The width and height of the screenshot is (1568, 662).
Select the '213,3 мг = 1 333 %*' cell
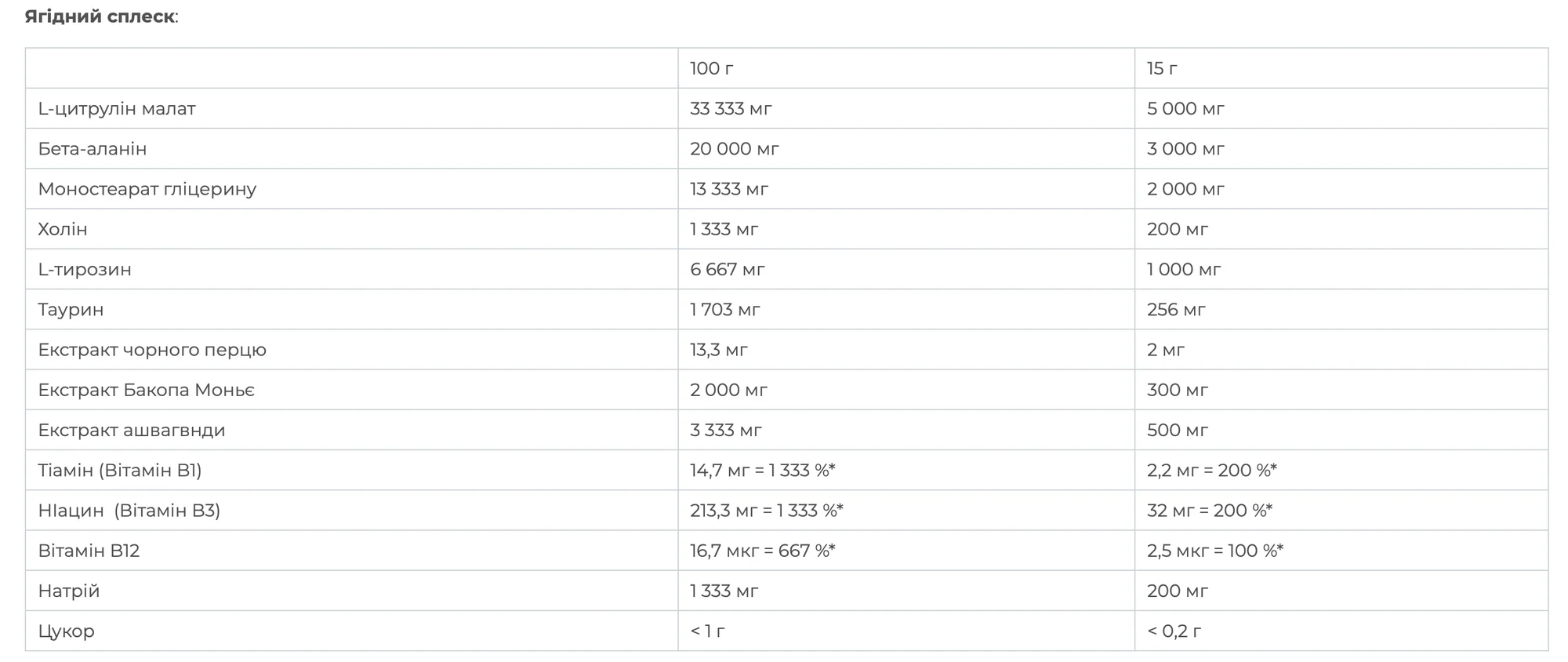point(906,511)
